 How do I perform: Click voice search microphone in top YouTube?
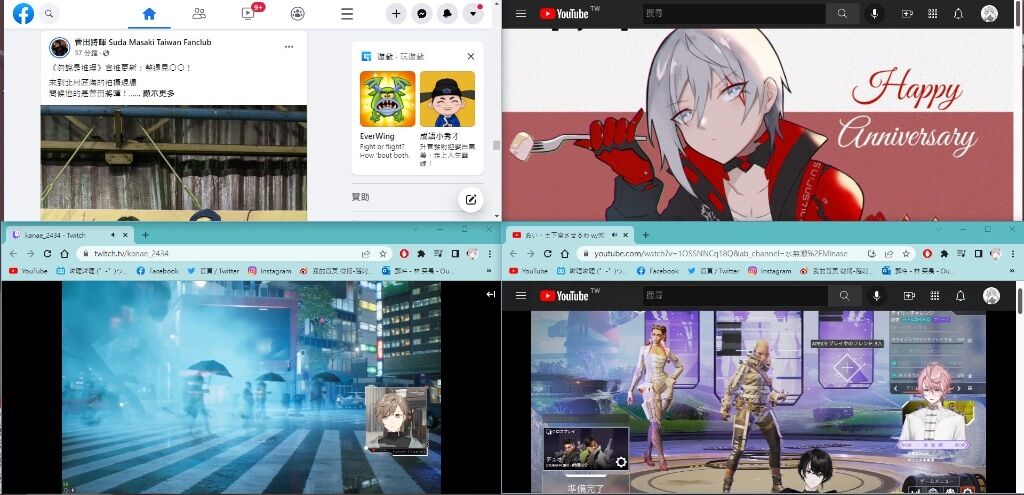click(x=874, y=14)
